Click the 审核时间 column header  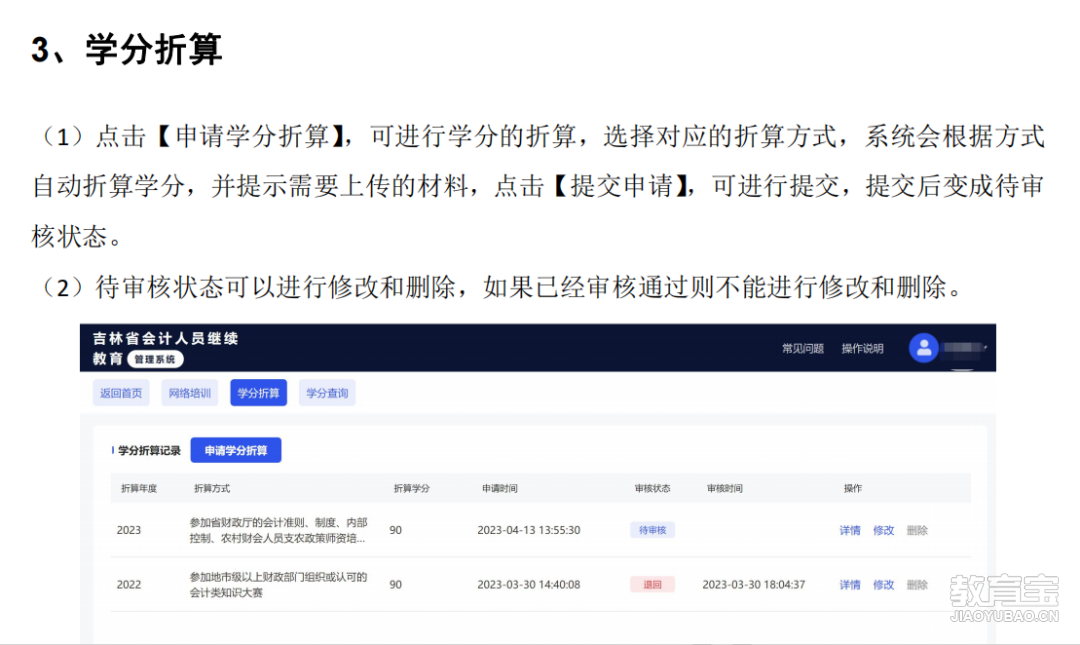tap(725, 488)
